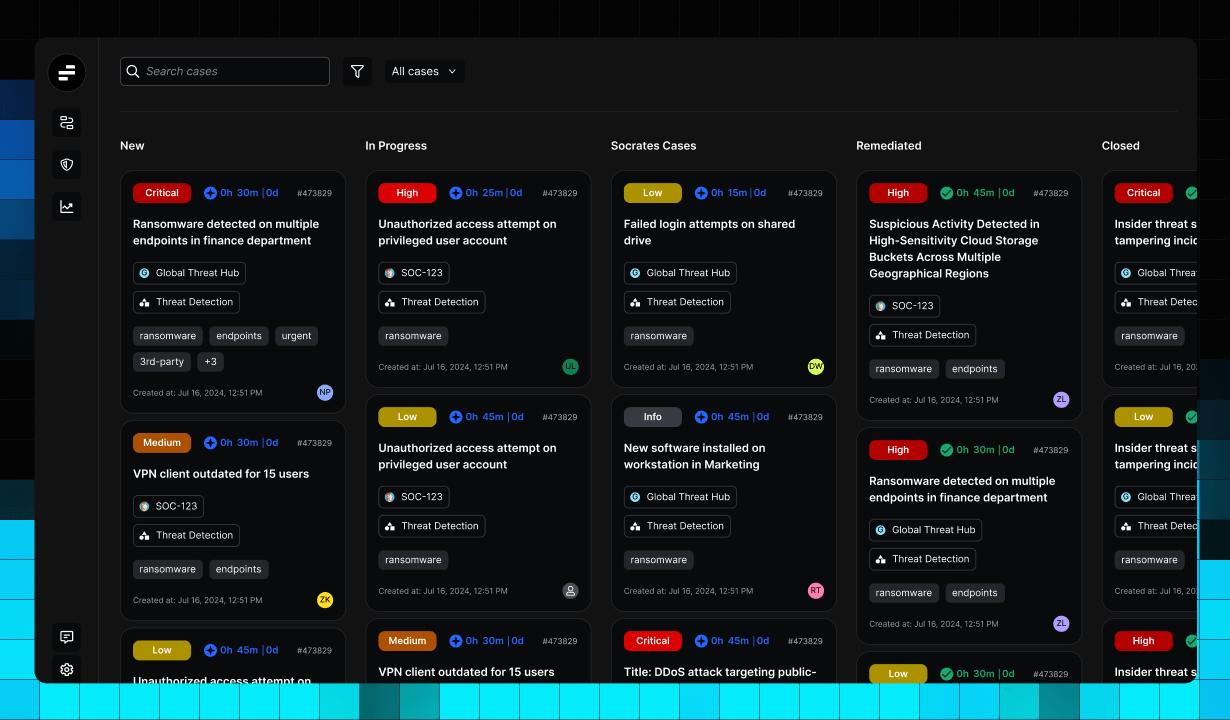This screenshot has width=1230, height=720.
Task: Open the analytics chart icon in sidebar
Action: coord(67,207)
